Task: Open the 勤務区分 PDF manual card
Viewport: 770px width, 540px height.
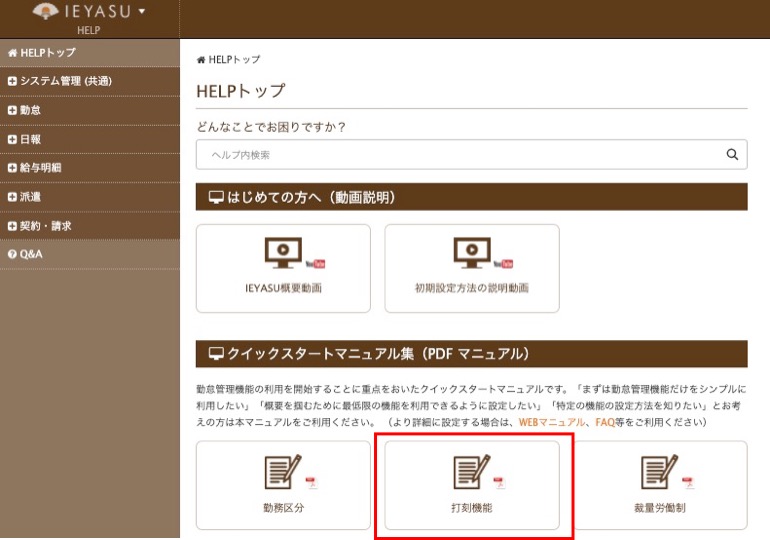Action: (x=283, y=485)
